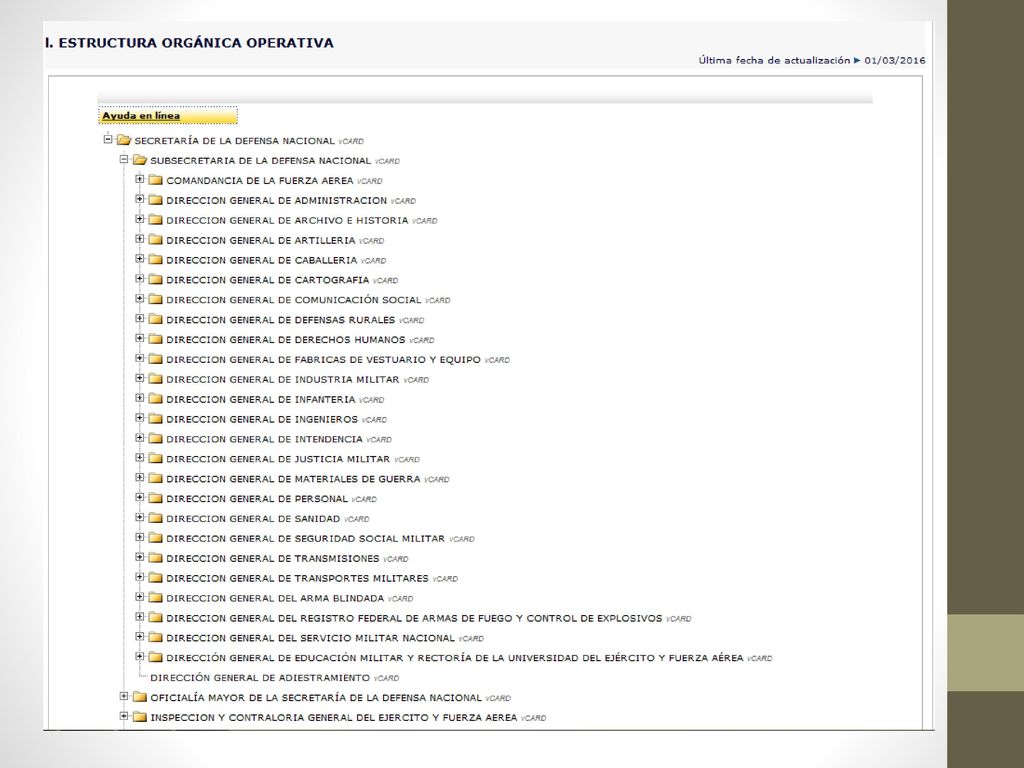Click folder icon of SERVICIO MILITAR NACIONAL
Image resolution: width=1024 pixels, height=768 pixels.
point(155,637)
